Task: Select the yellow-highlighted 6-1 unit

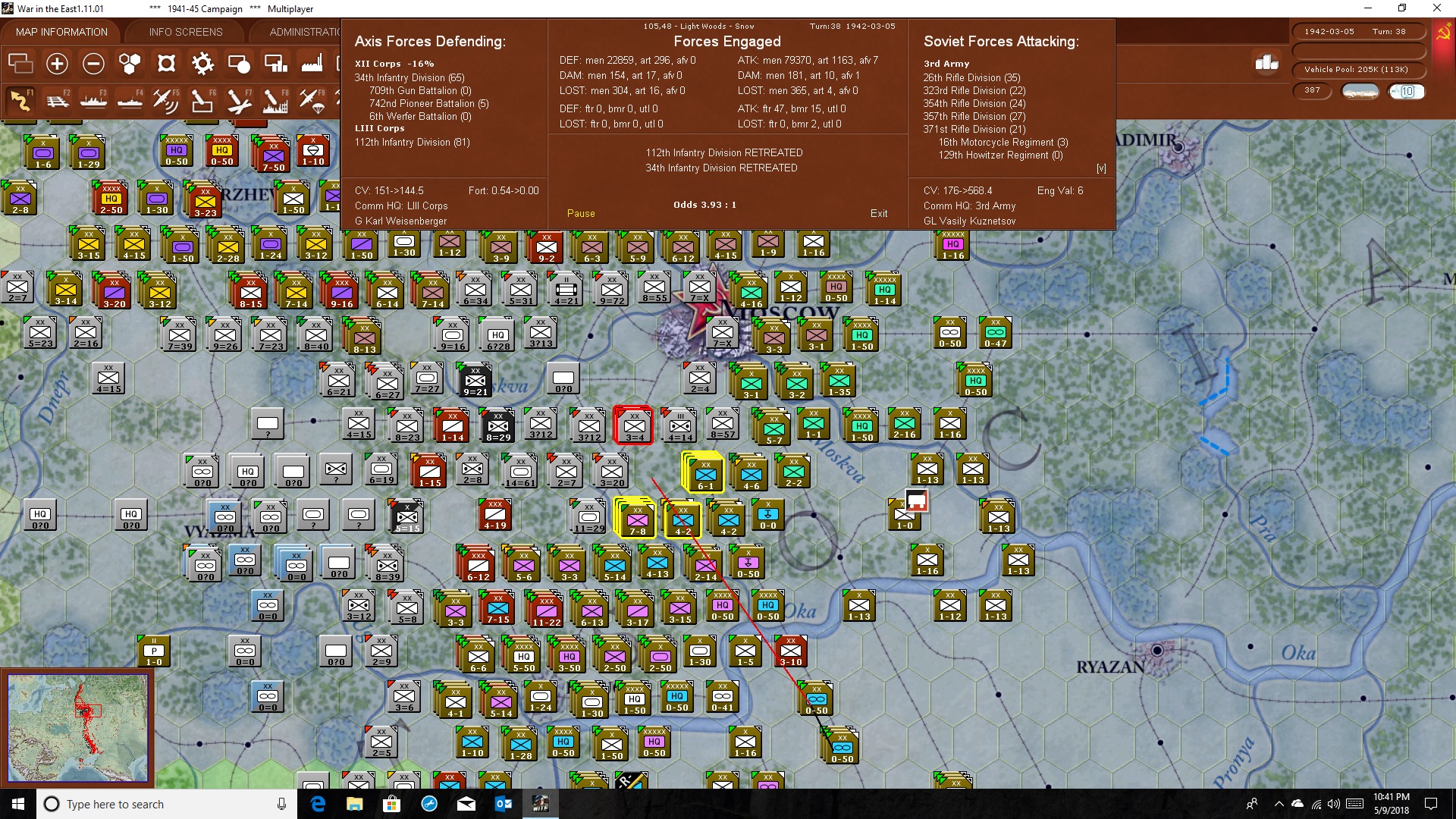Action: tap(705, 474)
